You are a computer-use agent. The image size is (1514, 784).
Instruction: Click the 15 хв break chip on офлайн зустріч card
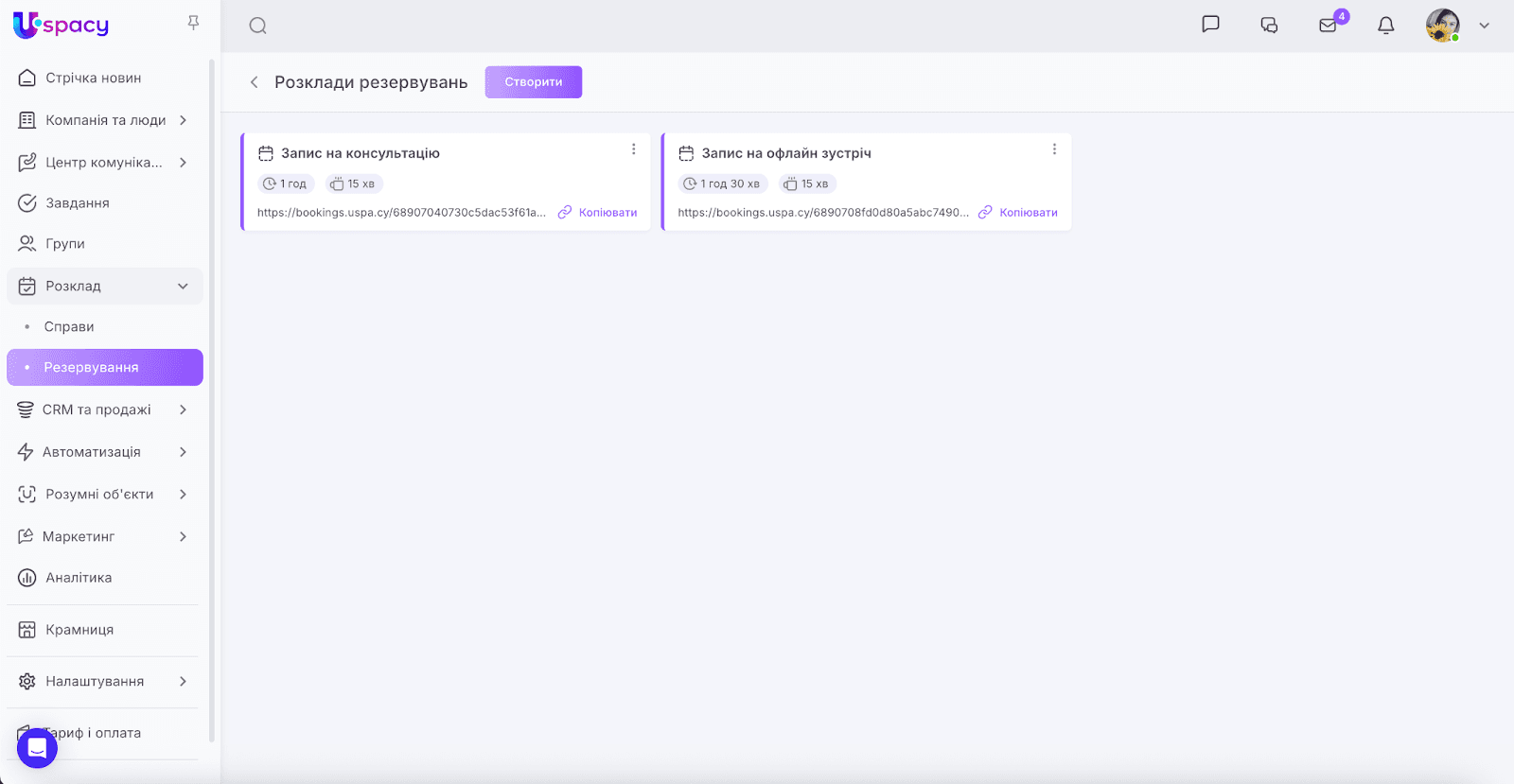(x=807, y=183)
